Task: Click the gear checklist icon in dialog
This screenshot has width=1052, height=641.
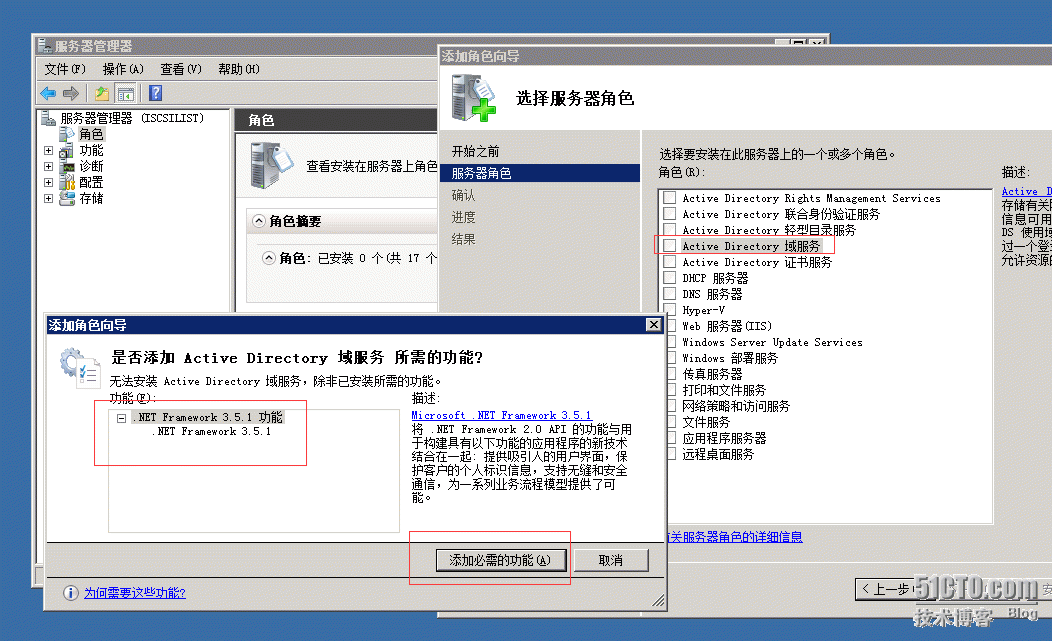Action: pyautogui.click(x=80, y=368)
